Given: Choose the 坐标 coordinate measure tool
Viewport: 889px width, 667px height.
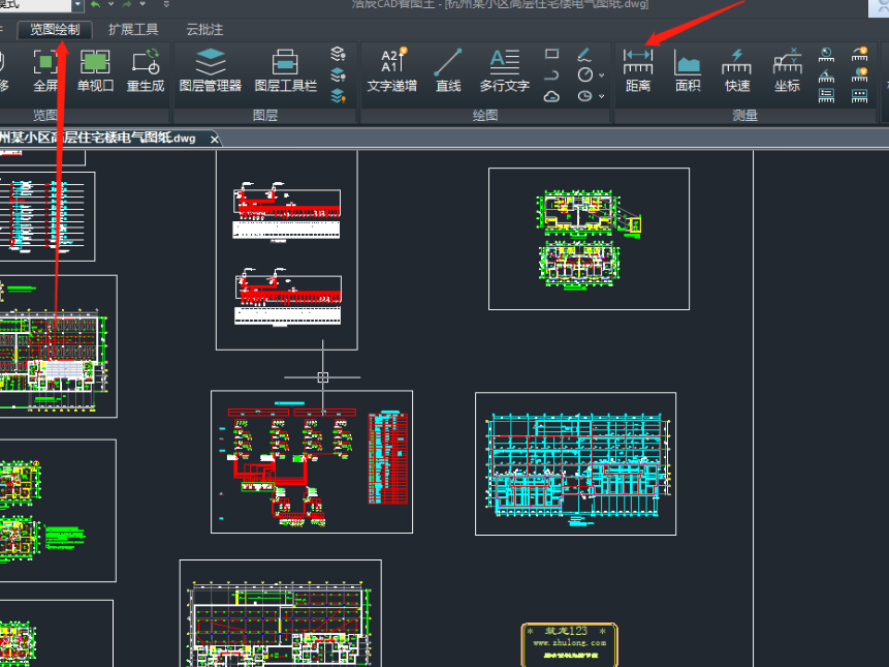Looking at the screenshot, I should (x=787, y=70).
